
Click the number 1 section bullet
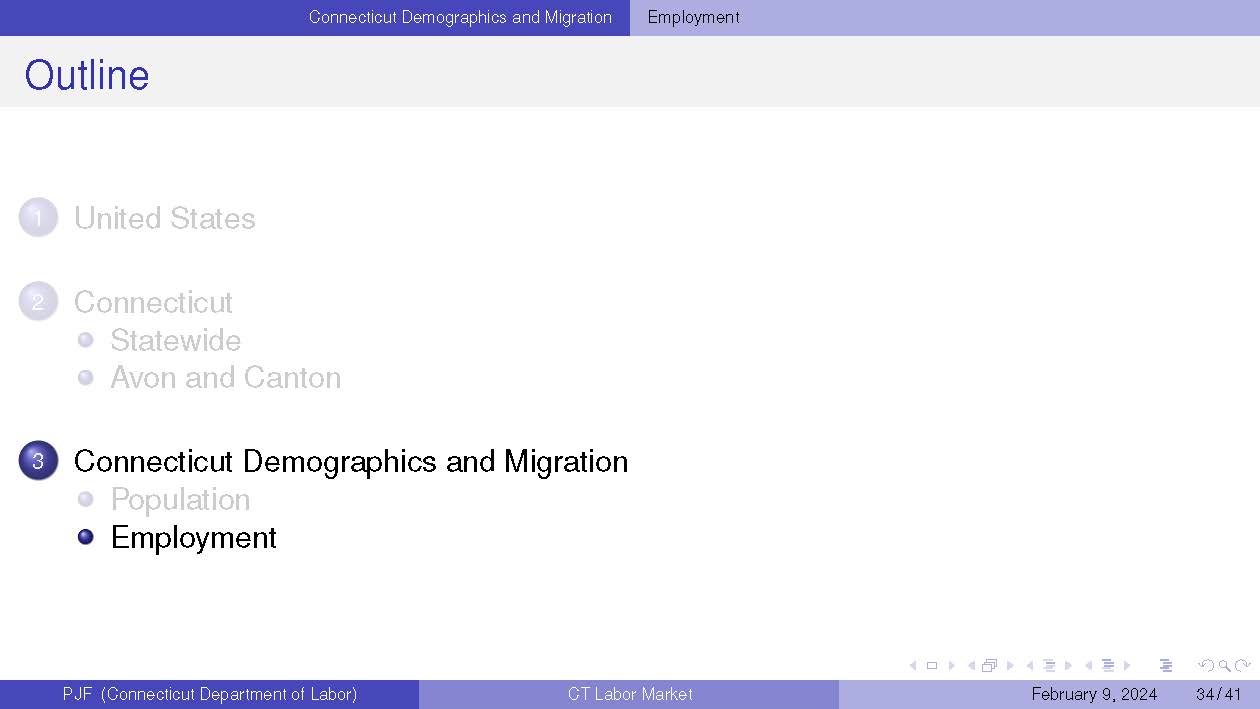(38, 218)
